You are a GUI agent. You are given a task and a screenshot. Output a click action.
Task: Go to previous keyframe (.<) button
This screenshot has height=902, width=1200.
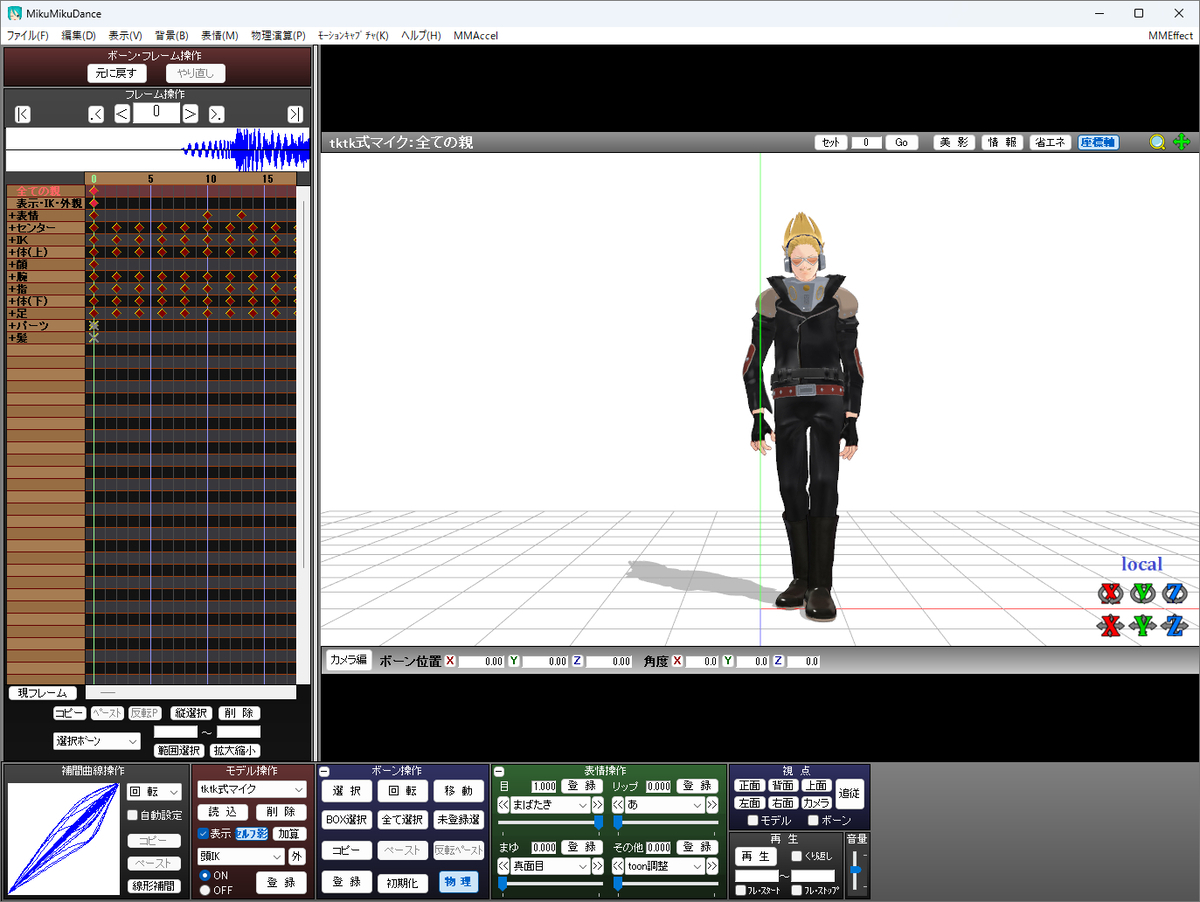[x=96, y=113]
